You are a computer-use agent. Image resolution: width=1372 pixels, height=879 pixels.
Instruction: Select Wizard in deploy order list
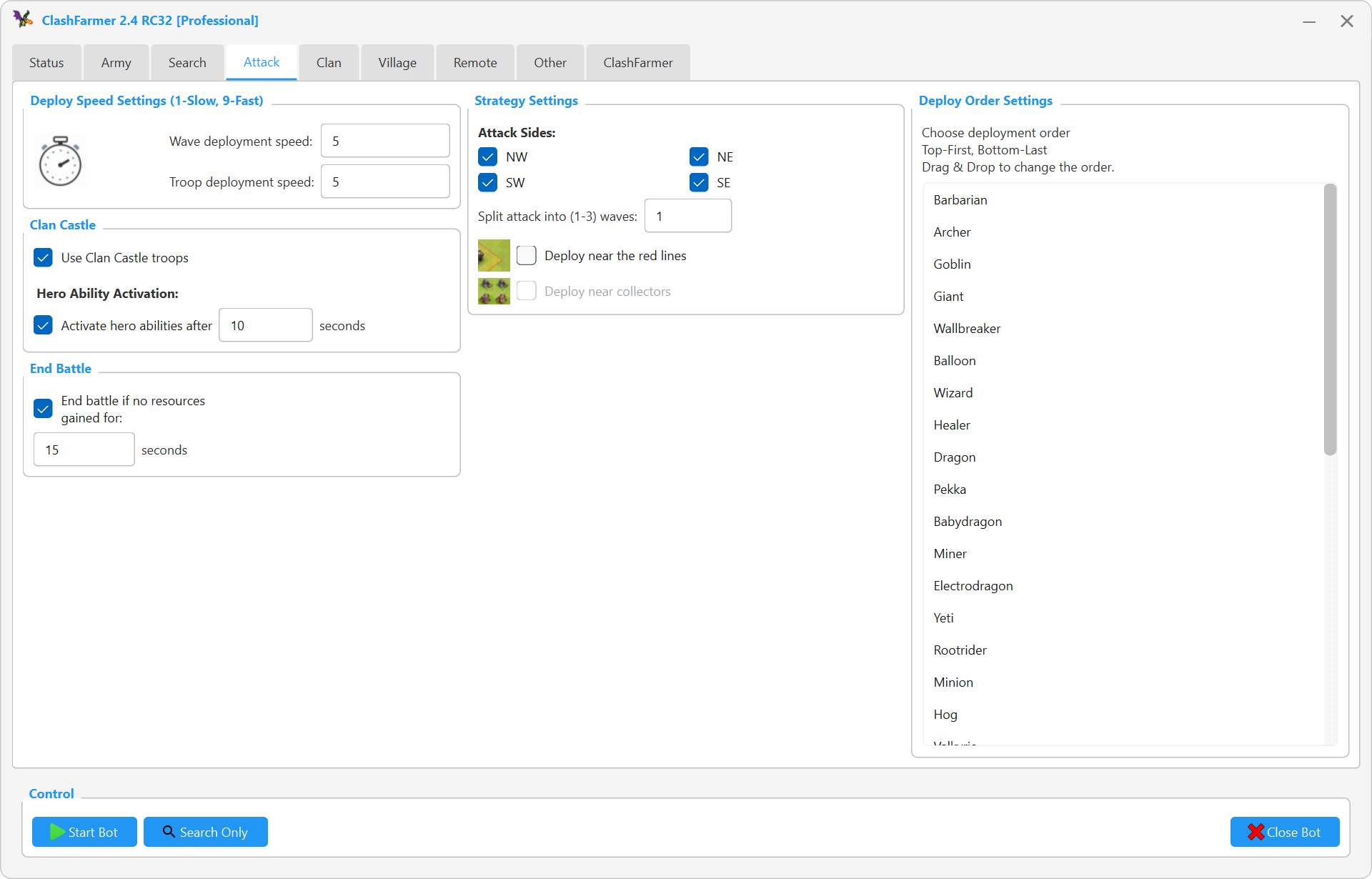point(1123,393)
